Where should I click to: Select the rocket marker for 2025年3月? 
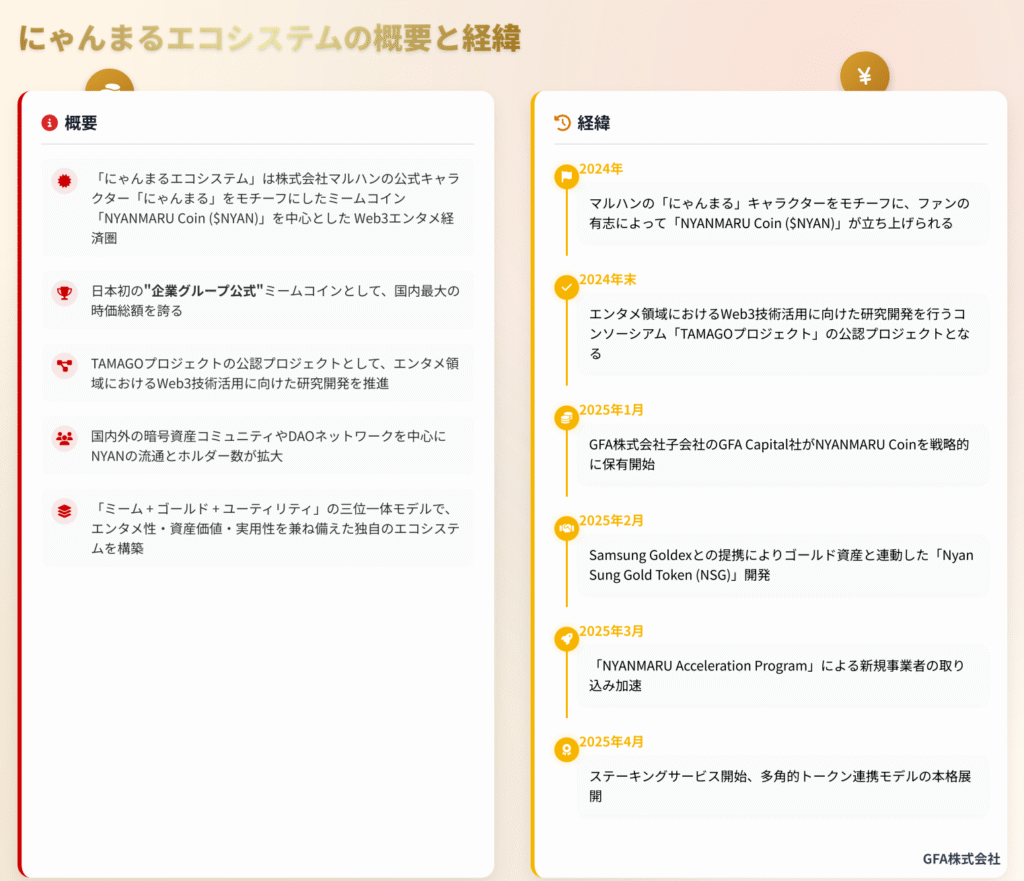[566, 638]
